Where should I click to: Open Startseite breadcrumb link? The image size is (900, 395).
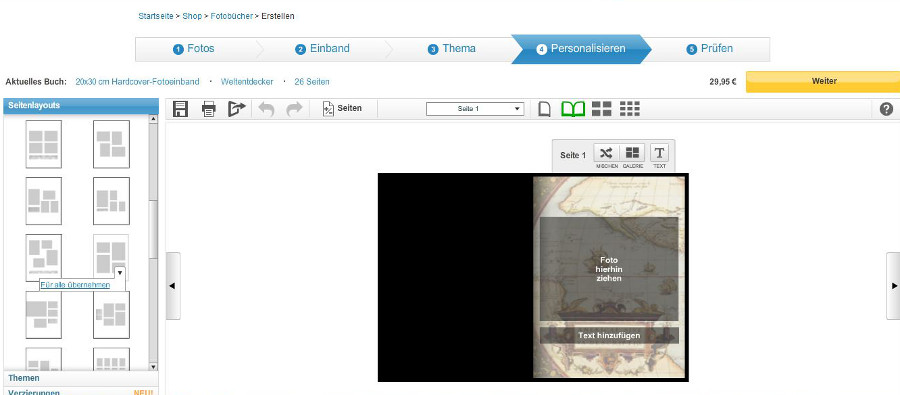(156, 16)
